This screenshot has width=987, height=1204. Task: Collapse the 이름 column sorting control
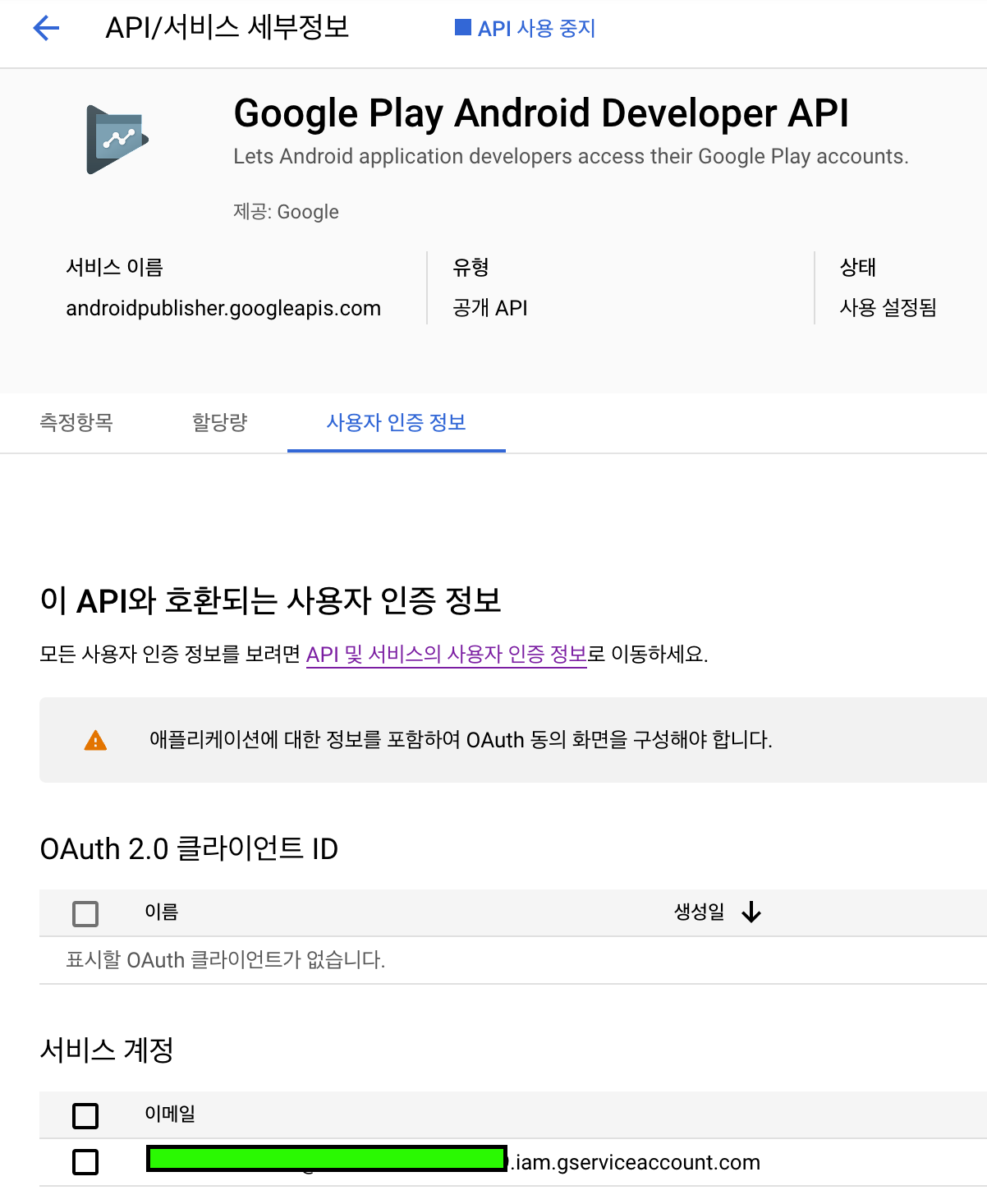click(161, 912)
